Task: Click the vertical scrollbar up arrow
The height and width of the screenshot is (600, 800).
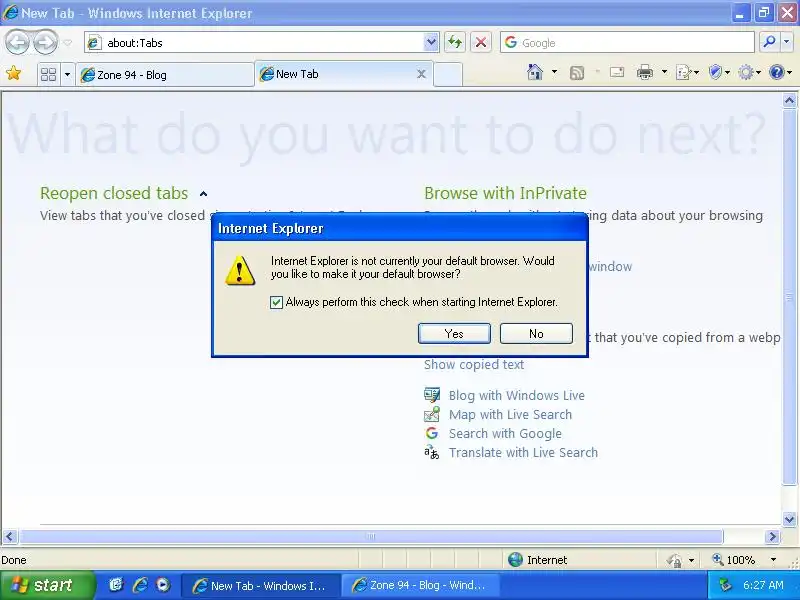Action: 789,100
